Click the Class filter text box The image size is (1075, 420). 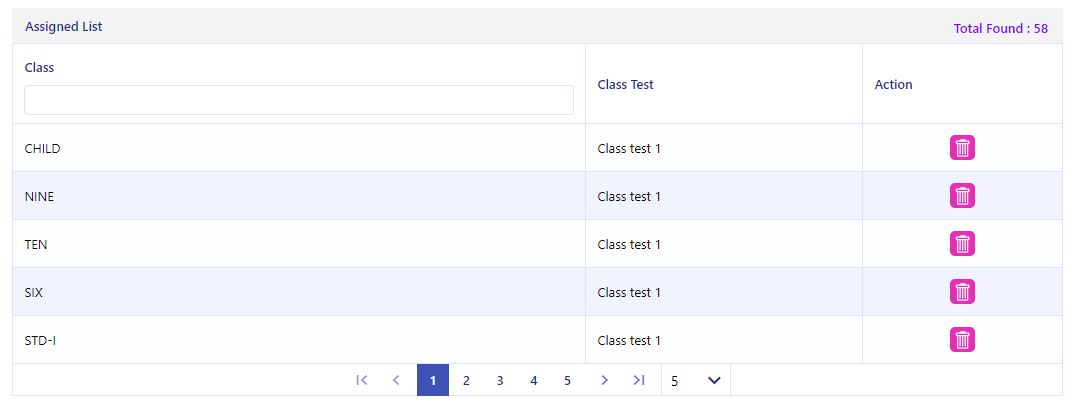(x=299, y=100)
